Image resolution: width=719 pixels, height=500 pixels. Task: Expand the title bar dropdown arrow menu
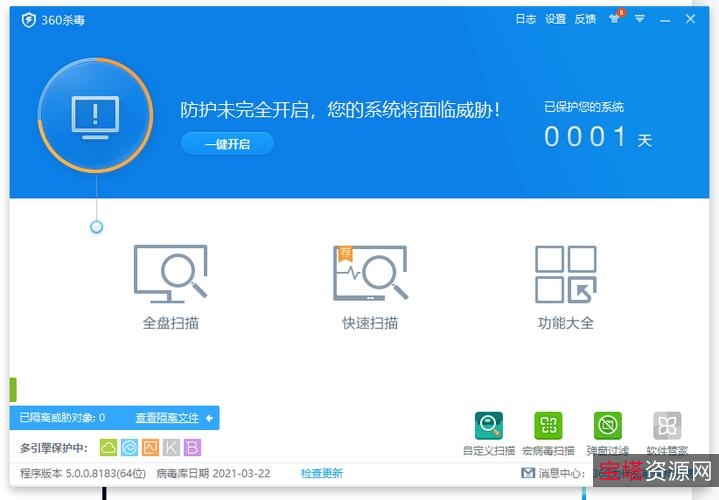(640, 19)
